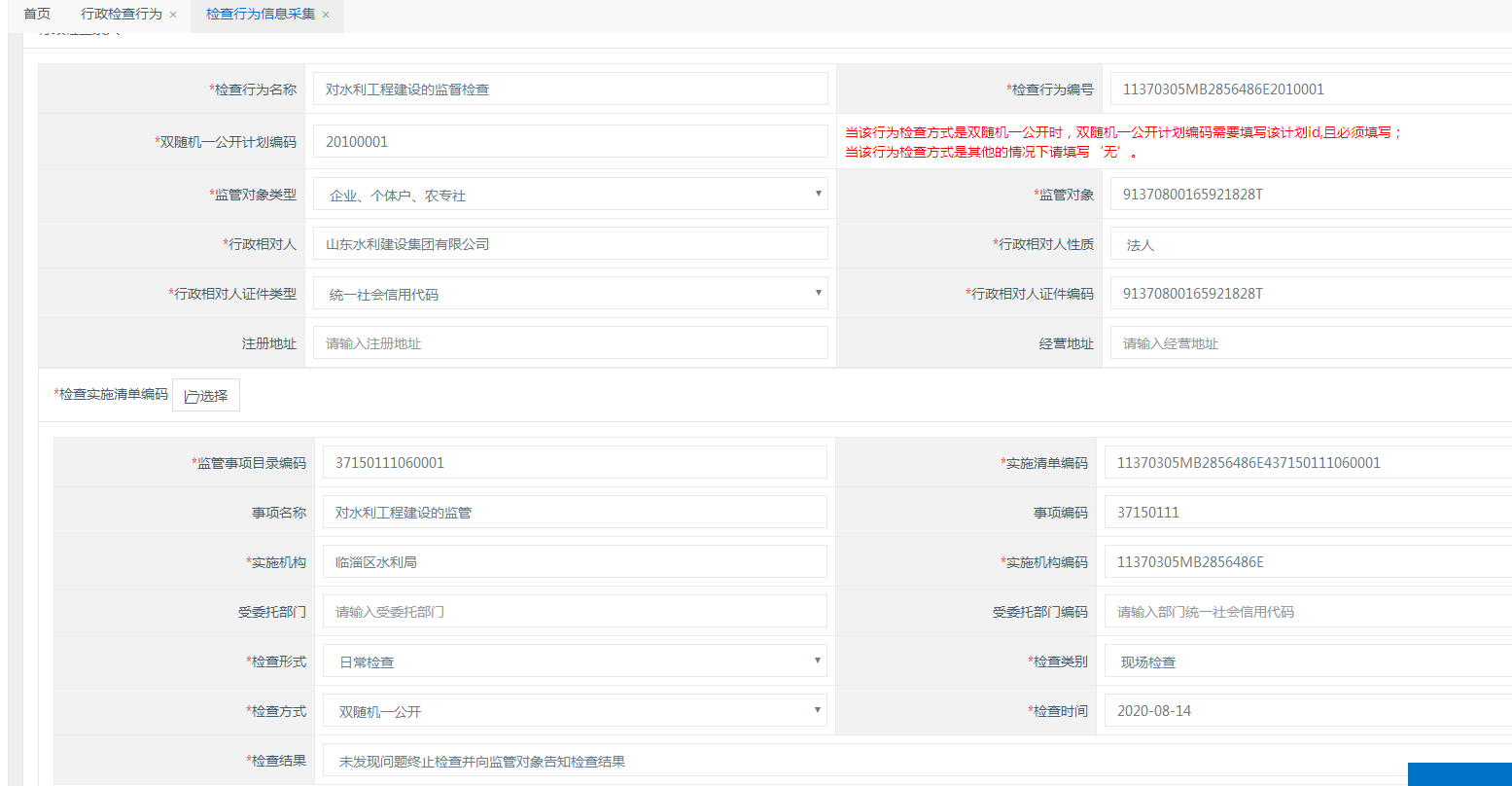The image size is (1512, 786).
Task: Click the 注册地址 input field
Action: click(x=571, y=343)
